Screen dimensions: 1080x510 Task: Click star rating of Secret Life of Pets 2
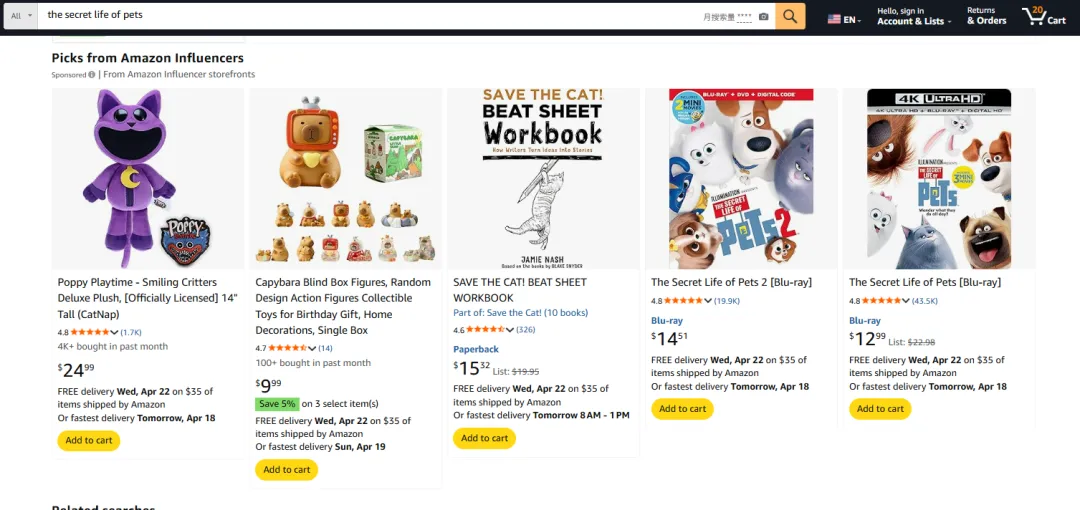pos(683,300)
